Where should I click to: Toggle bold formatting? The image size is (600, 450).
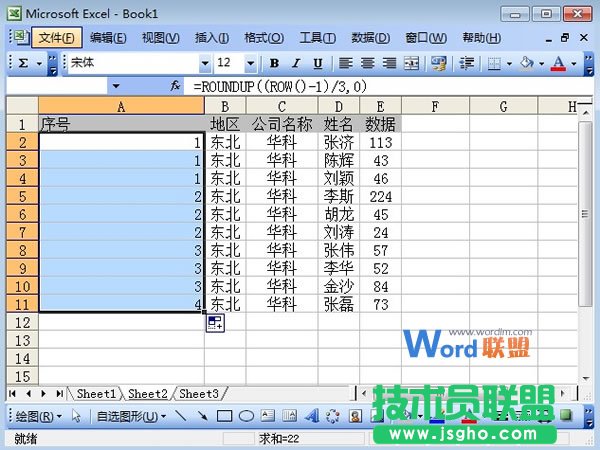(275, 63)
